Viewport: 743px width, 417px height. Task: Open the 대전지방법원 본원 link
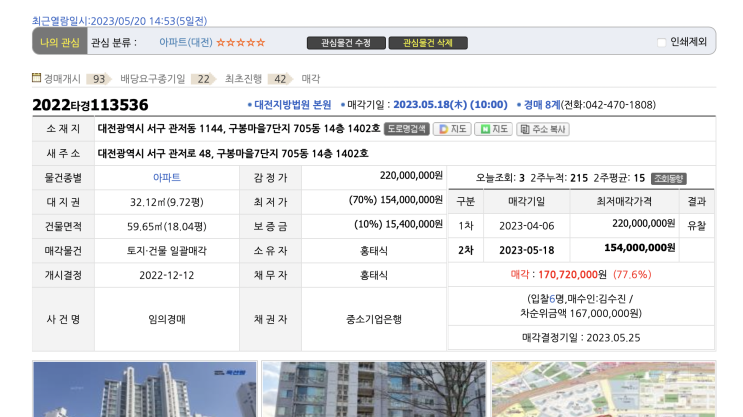tap(292, 104)
